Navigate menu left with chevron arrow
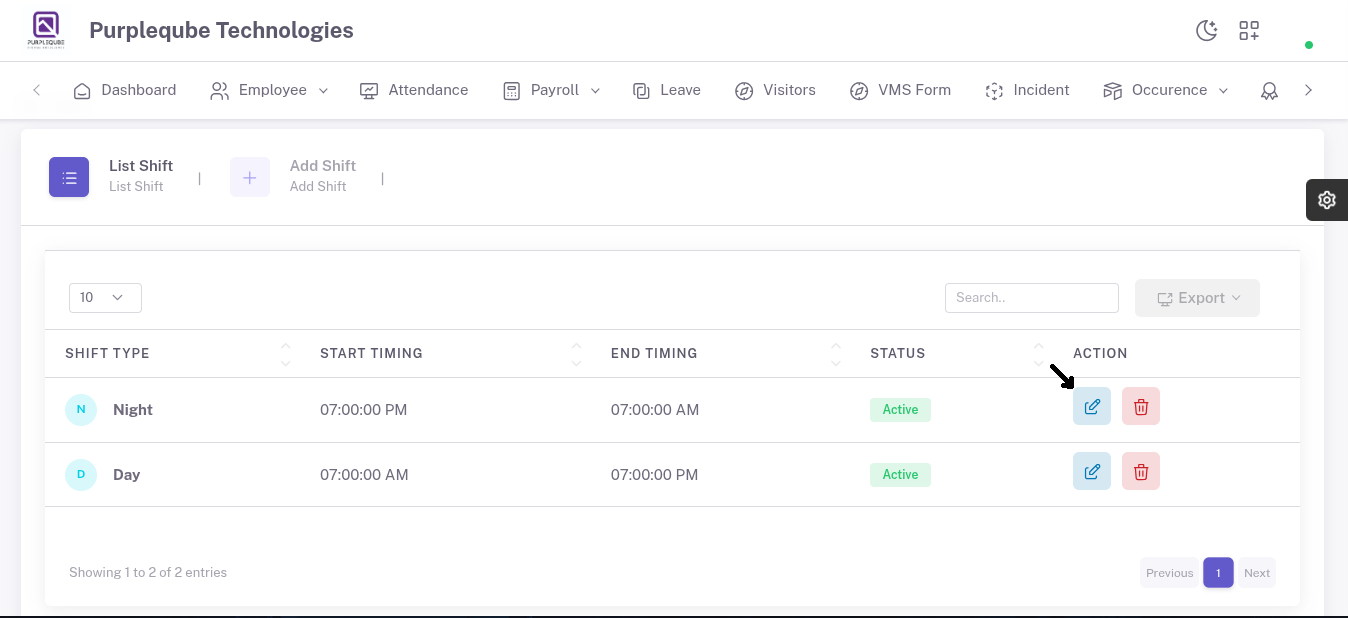1348x618 pixels. [37, 90]
